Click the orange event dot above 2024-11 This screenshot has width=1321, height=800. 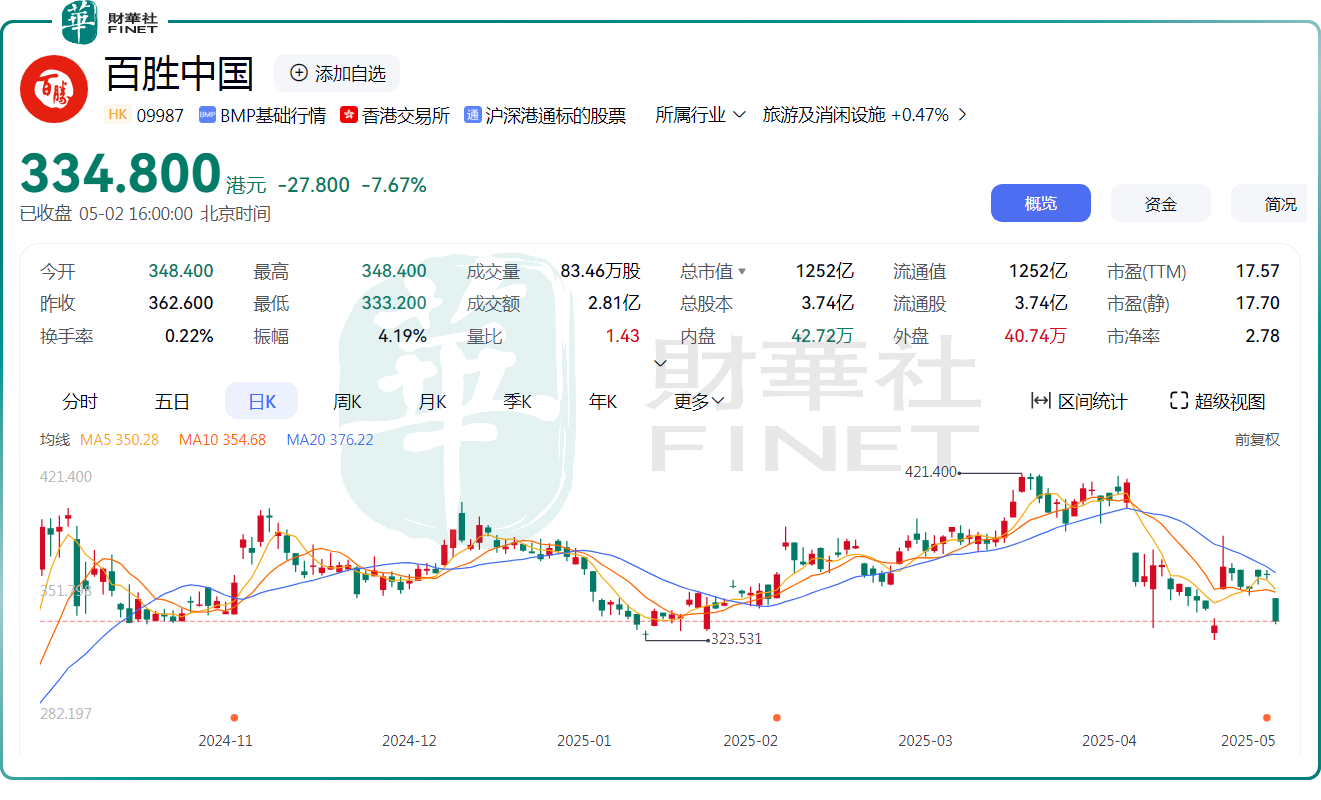234,717
